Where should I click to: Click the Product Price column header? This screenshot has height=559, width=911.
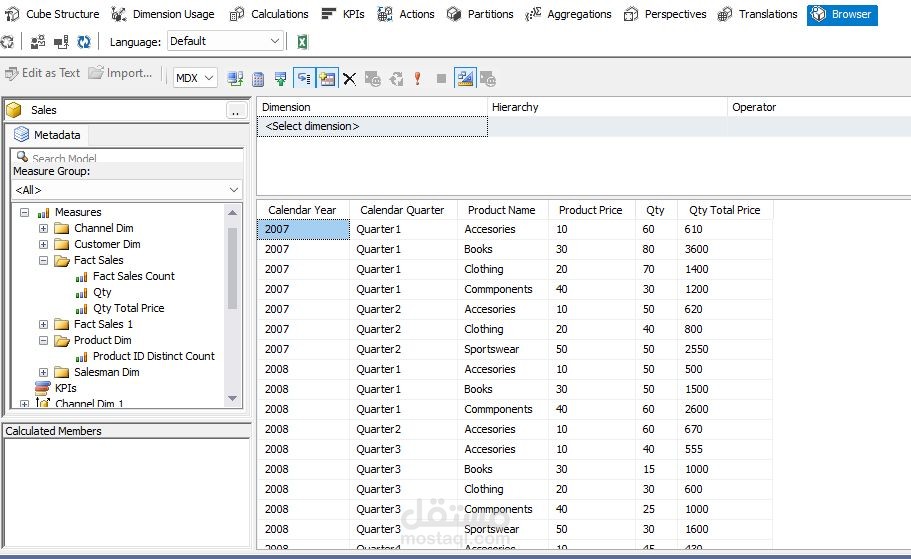[590, 210]
